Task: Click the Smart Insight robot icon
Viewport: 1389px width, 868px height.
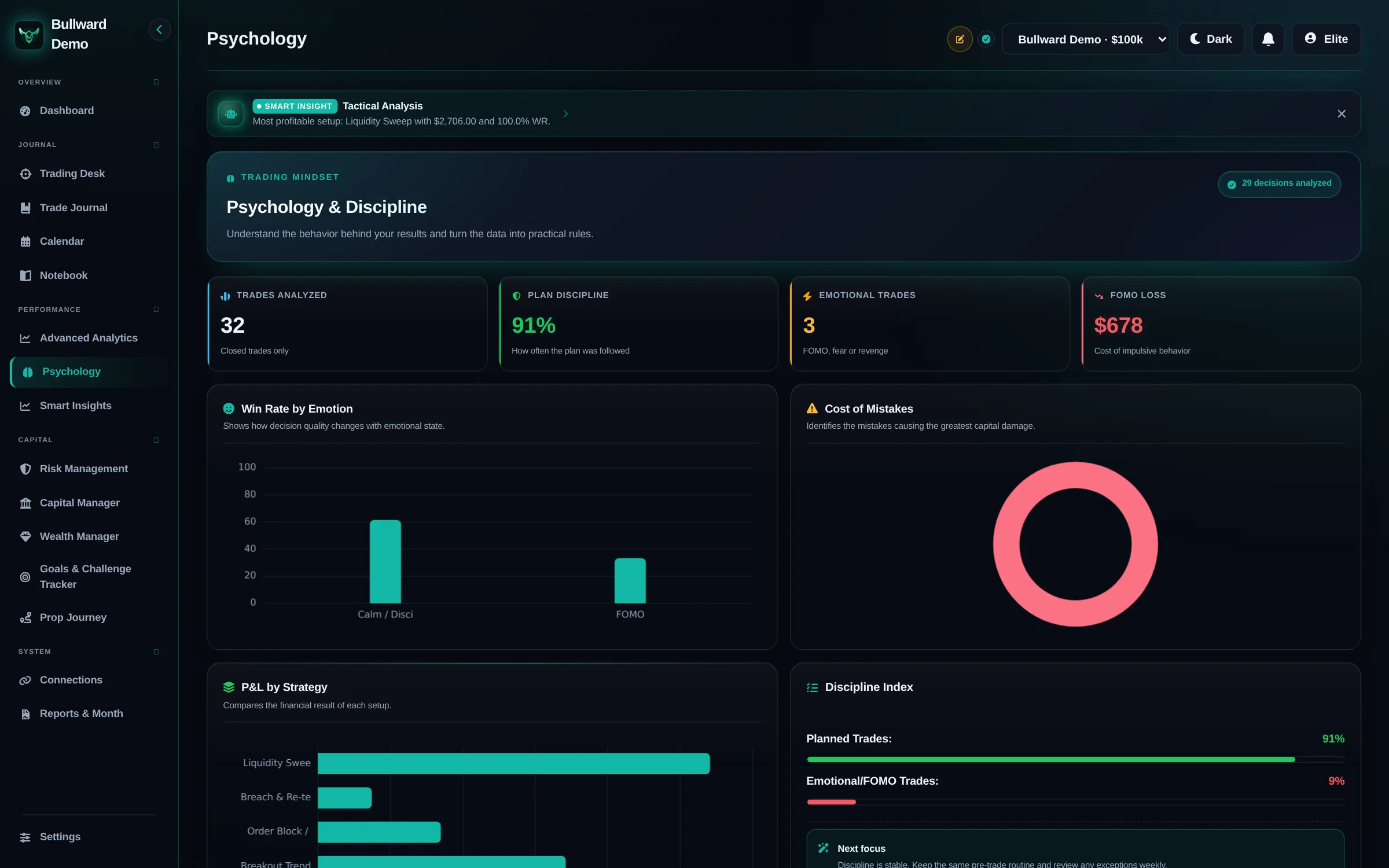Action: (x=231, y=113)
